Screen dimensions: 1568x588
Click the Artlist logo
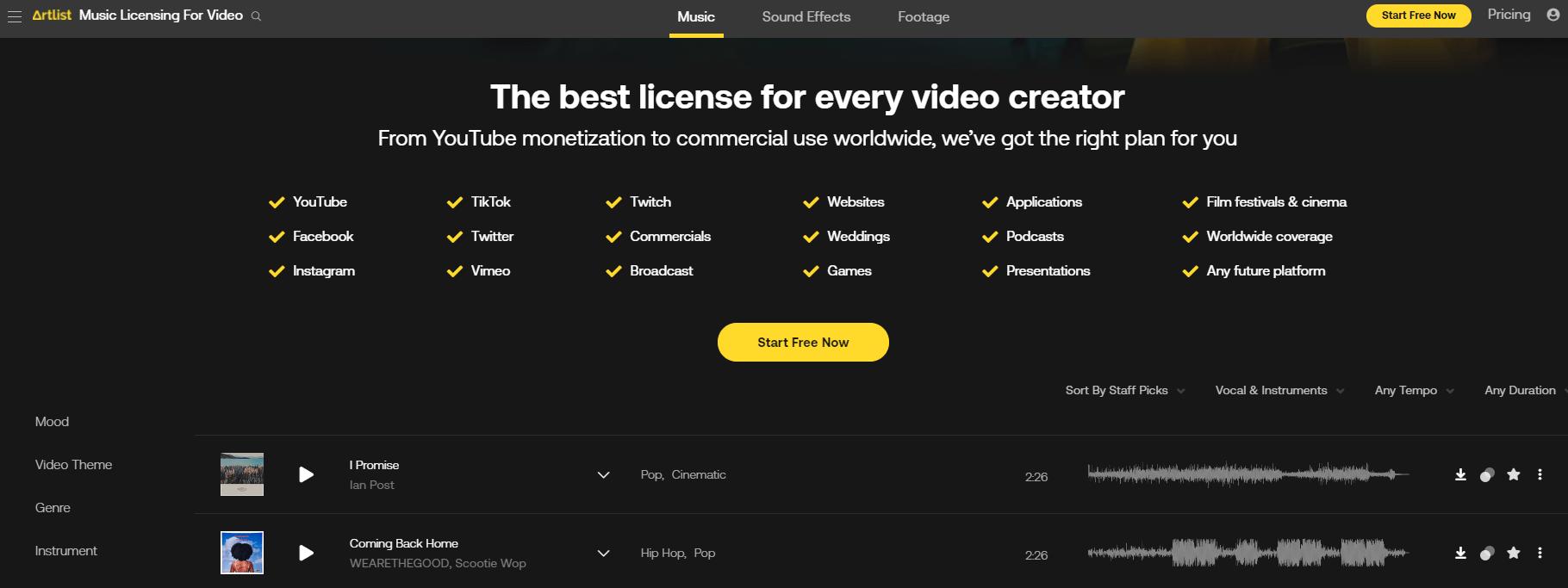(52, 15)
